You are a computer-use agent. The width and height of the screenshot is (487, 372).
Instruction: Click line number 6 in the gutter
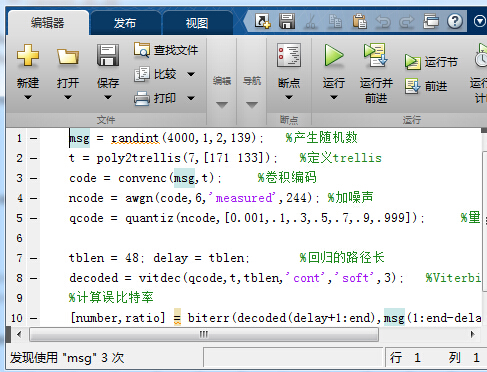(x=19, y=238)
